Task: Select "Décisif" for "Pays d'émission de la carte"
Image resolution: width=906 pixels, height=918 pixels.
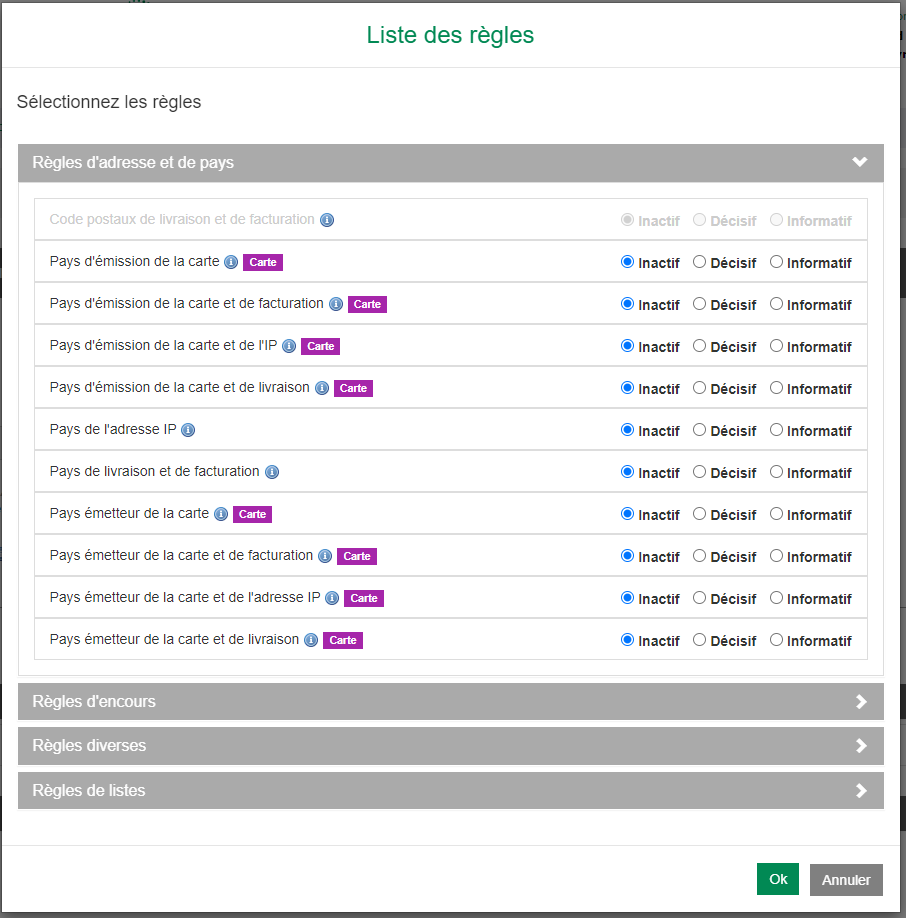Action: pyautogui.click(x=698, y=262)
